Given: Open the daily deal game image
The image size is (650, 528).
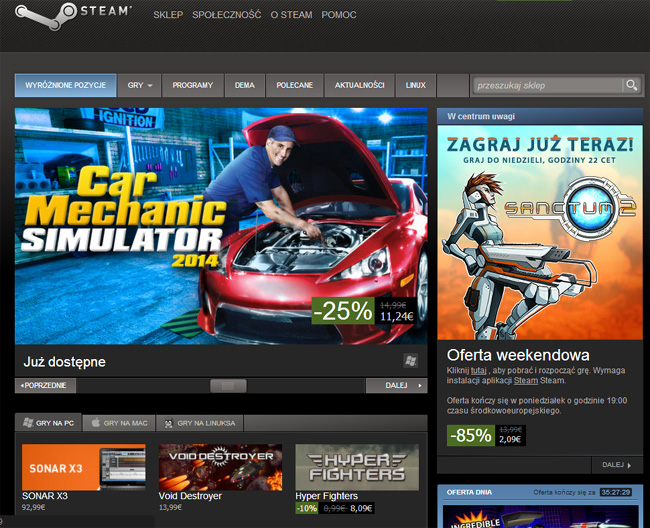Looking at the screenshot, I should (x=540, y=516).
